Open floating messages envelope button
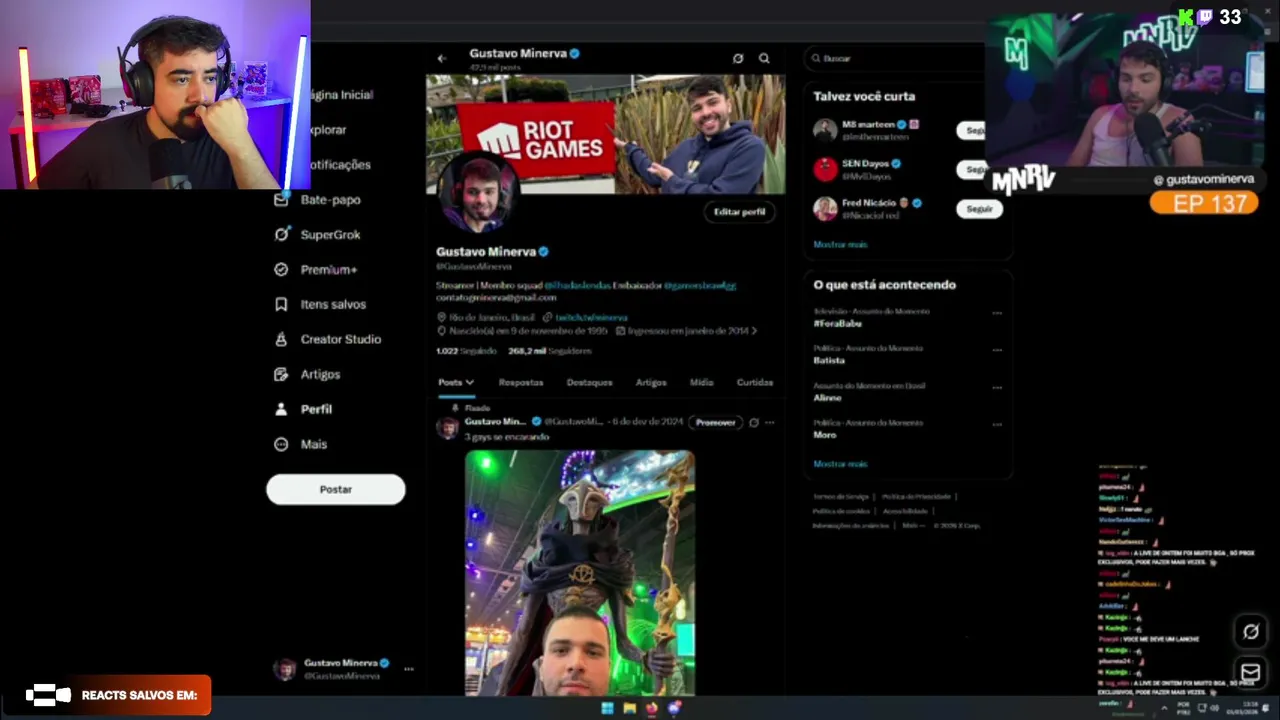This screenshot has width=1280, height=720. click(1250, 672)
